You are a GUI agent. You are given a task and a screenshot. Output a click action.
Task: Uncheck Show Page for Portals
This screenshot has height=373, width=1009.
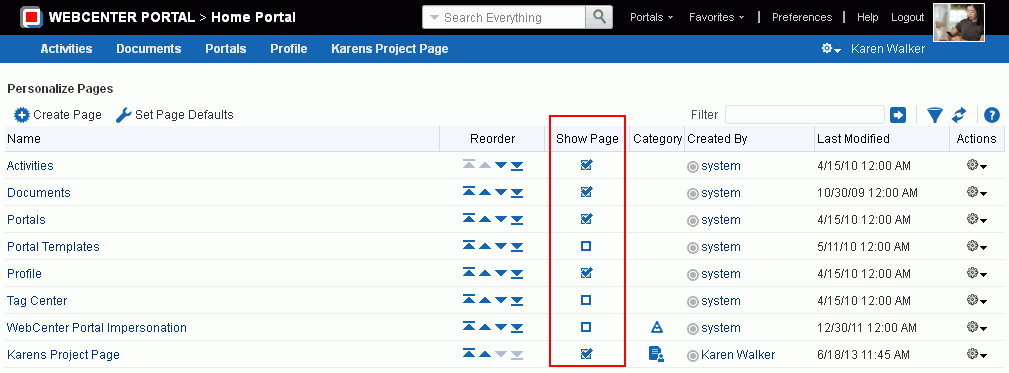[x=586, y=219]
